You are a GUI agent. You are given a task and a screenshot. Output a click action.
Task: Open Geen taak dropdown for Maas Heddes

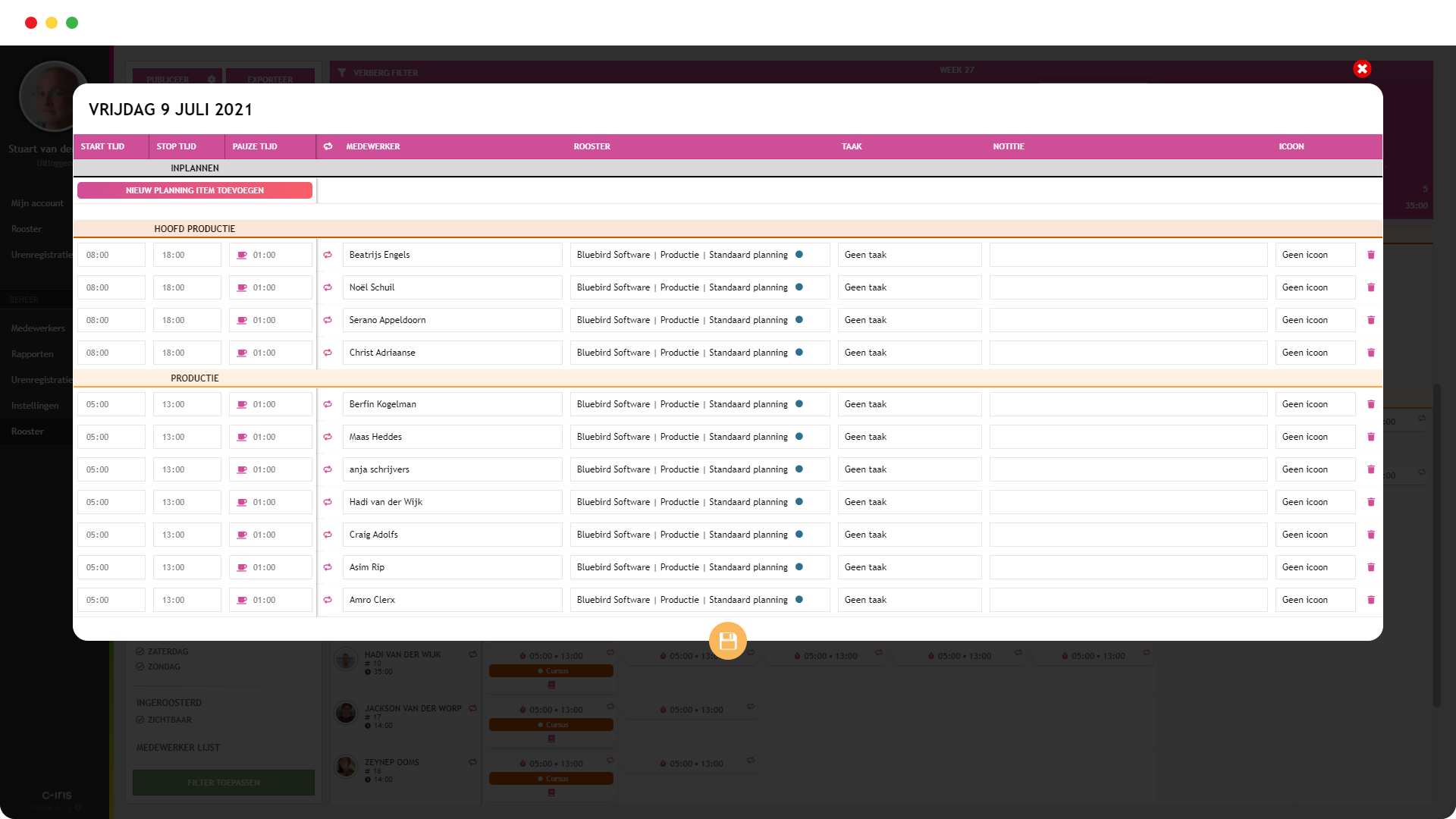pos(908,437)
